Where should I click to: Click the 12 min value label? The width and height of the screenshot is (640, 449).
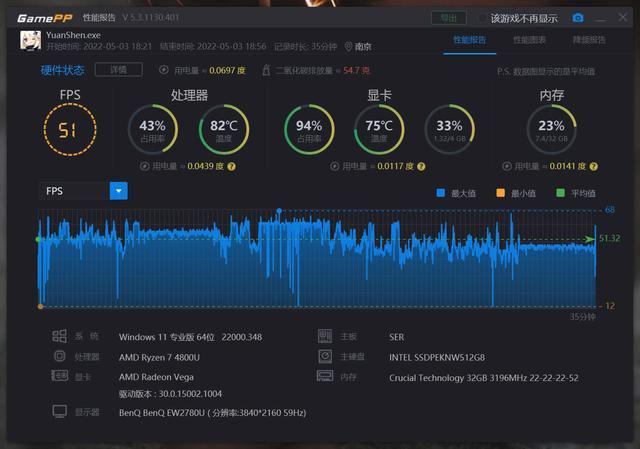pos(610,306)
